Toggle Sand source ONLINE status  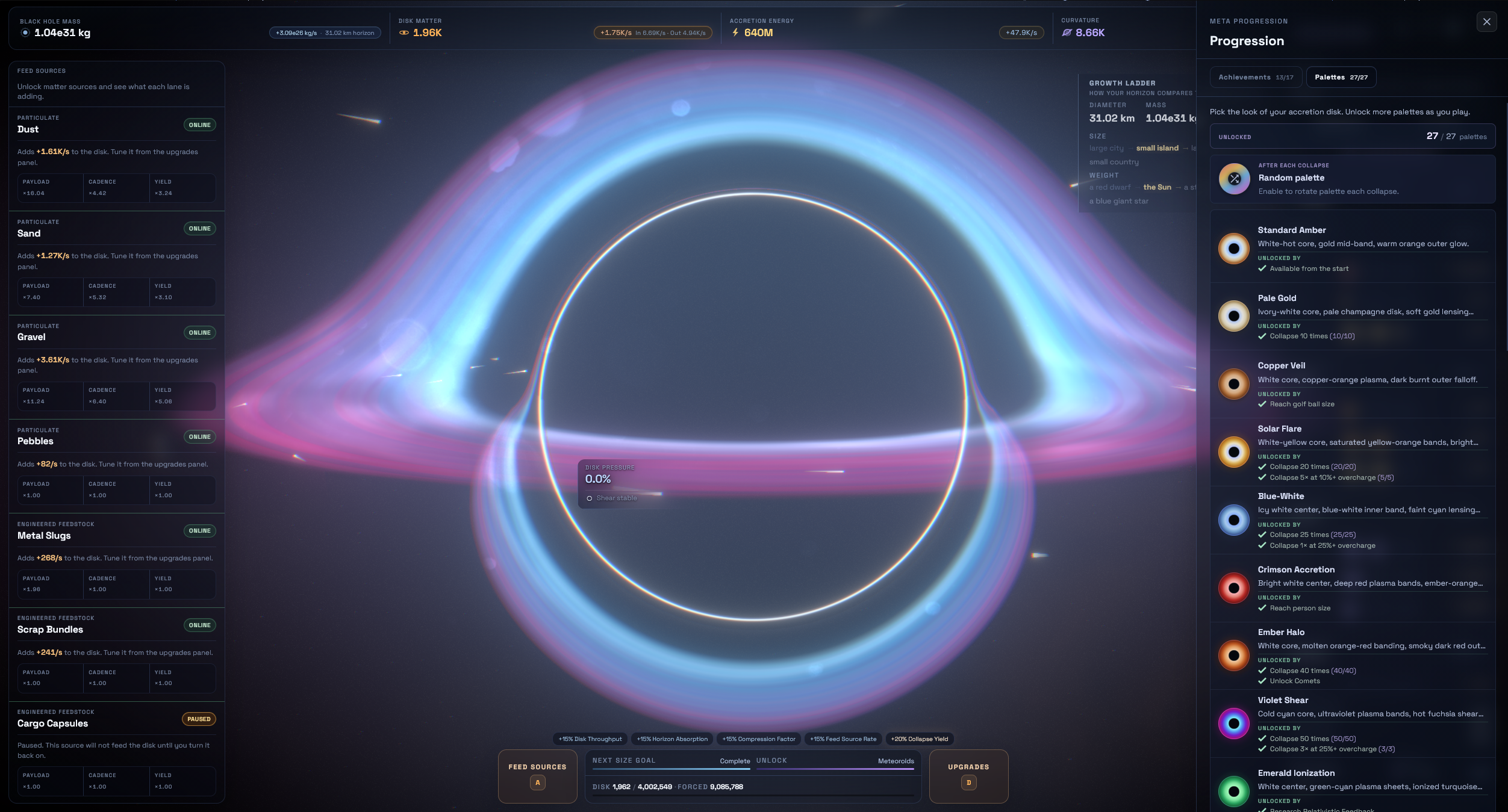200,229
